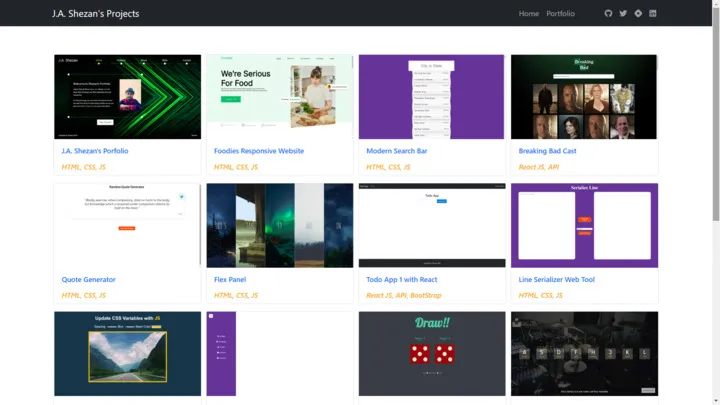Click the Breaking Bad cast photos thumbnail
Image resolution: width=720 pixels, height=405 pixels.
584,97
